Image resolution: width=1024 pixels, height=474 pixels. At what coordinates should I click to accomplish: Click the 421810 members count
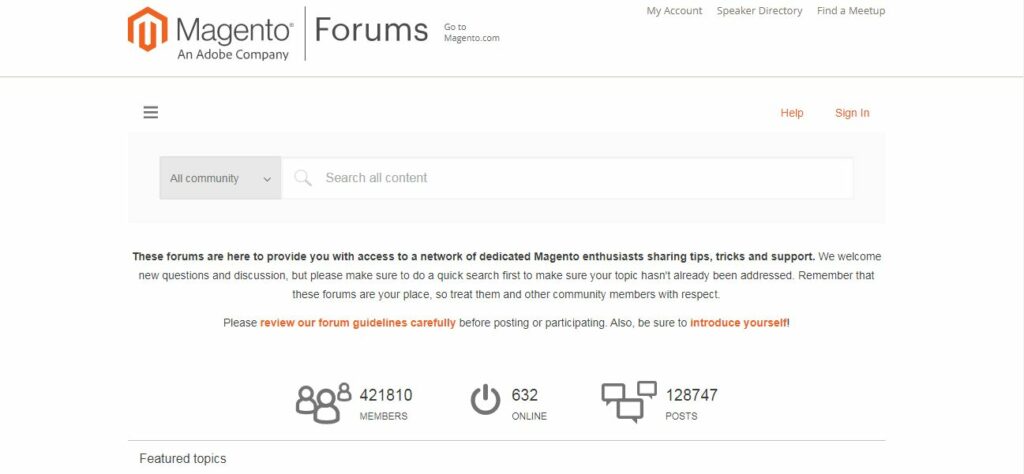pyautogui.click(x=386, y=395)
